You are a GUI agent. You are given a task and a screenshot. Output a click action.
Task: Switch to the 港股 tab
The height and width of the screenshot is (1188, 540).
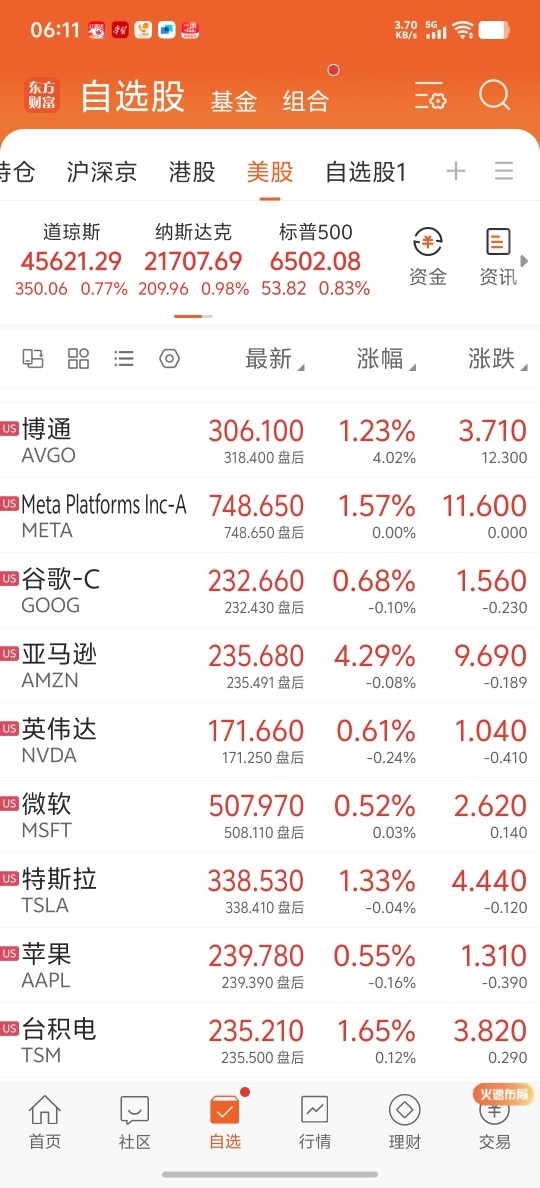coord(192,172)
